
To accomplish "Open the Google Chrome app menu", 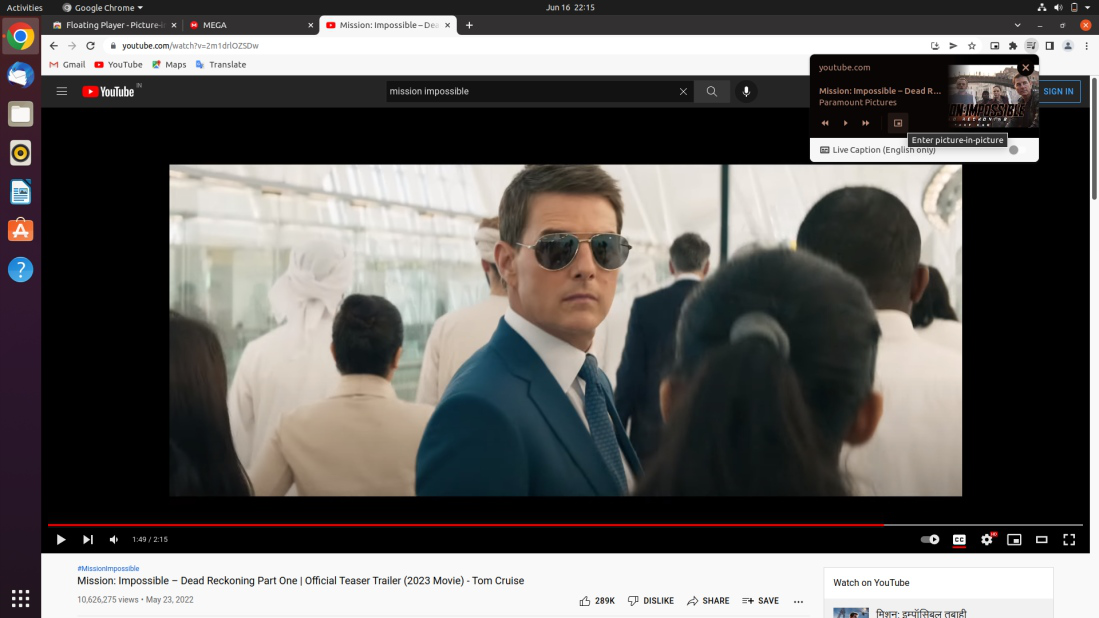I will click(x=102, y=8).
